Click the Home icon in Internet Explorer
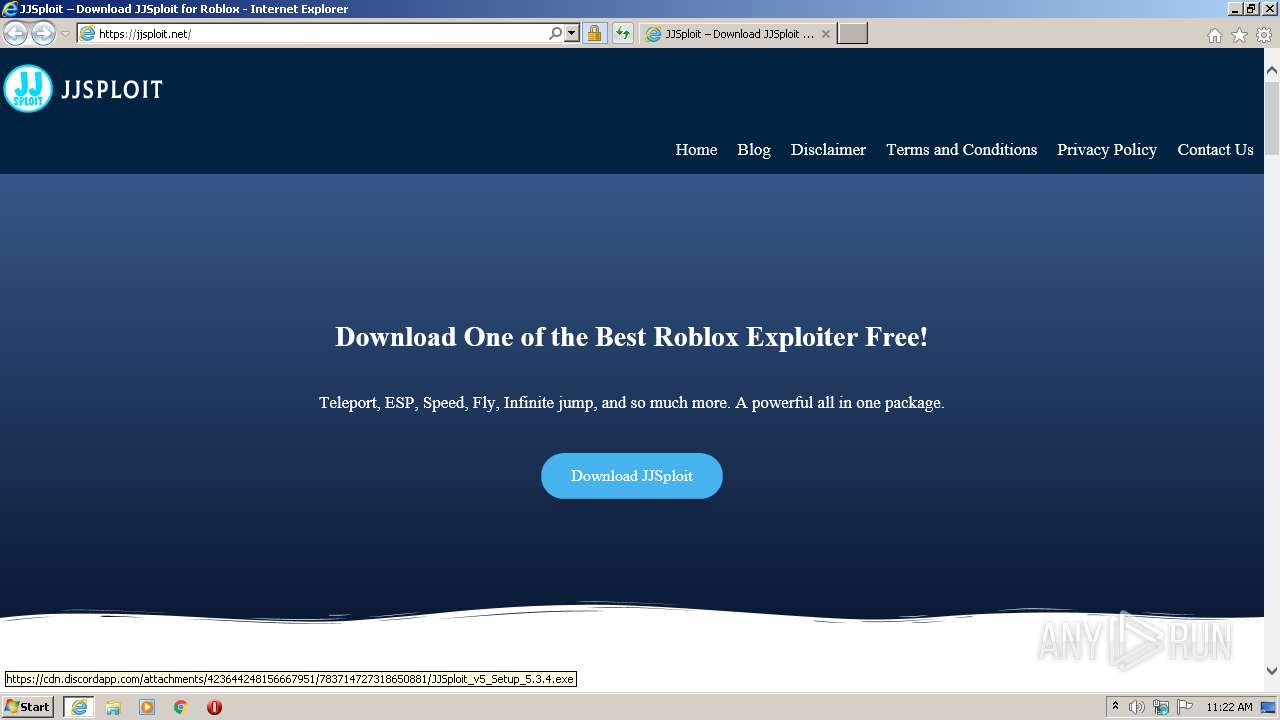Viewport: 1280px width, 720px height. pos(1214,35)
